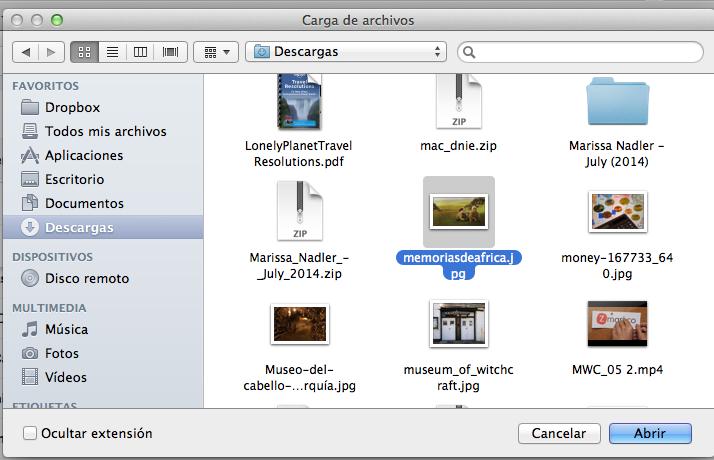The height and width of the screenshot is (460, 714).
Task: Click the Abrir button
Action: click(x=649, y=434)
